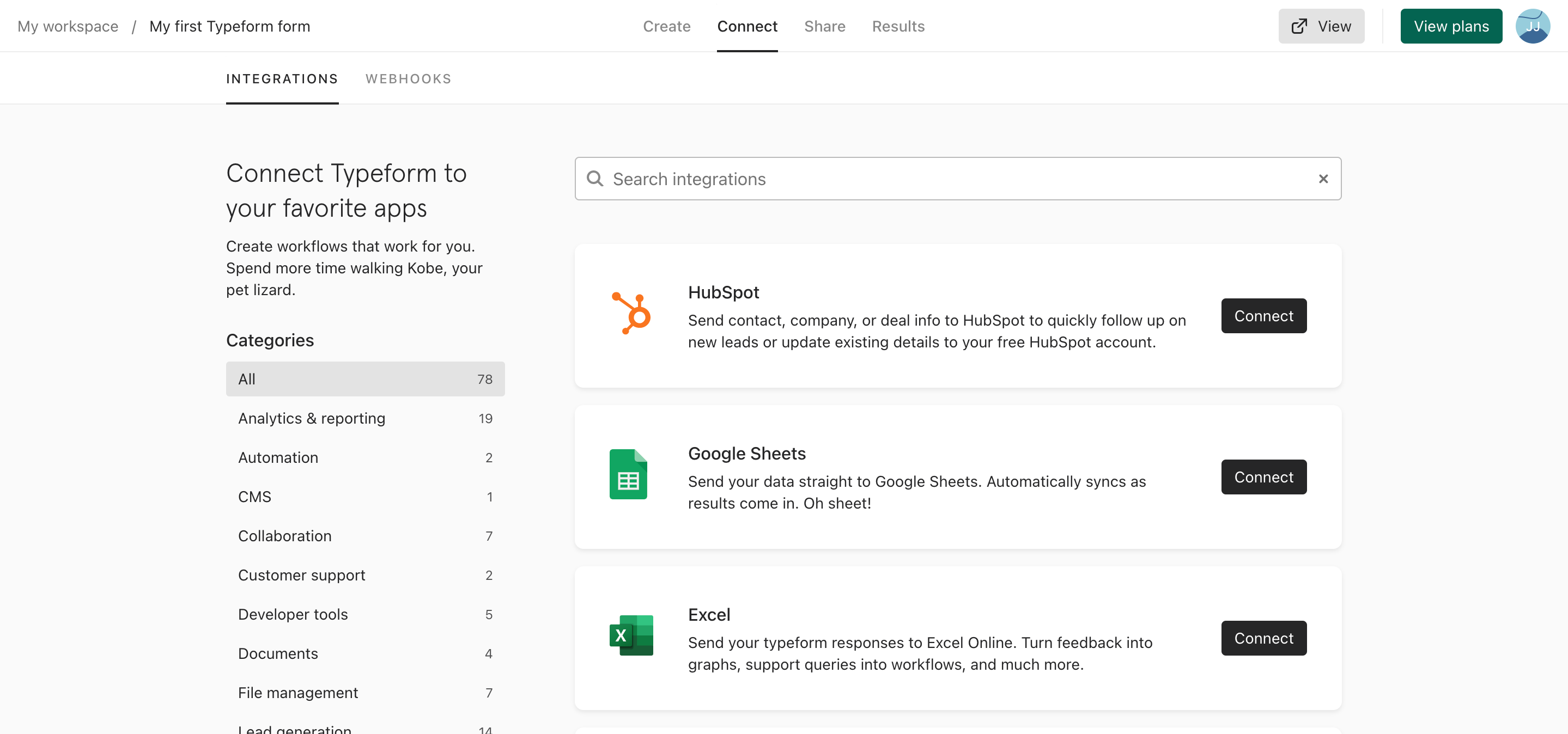Image resolution: width=1568 pixels, height=734 pixels.
Task: Select the Connect tab
Action: (747, 26)
